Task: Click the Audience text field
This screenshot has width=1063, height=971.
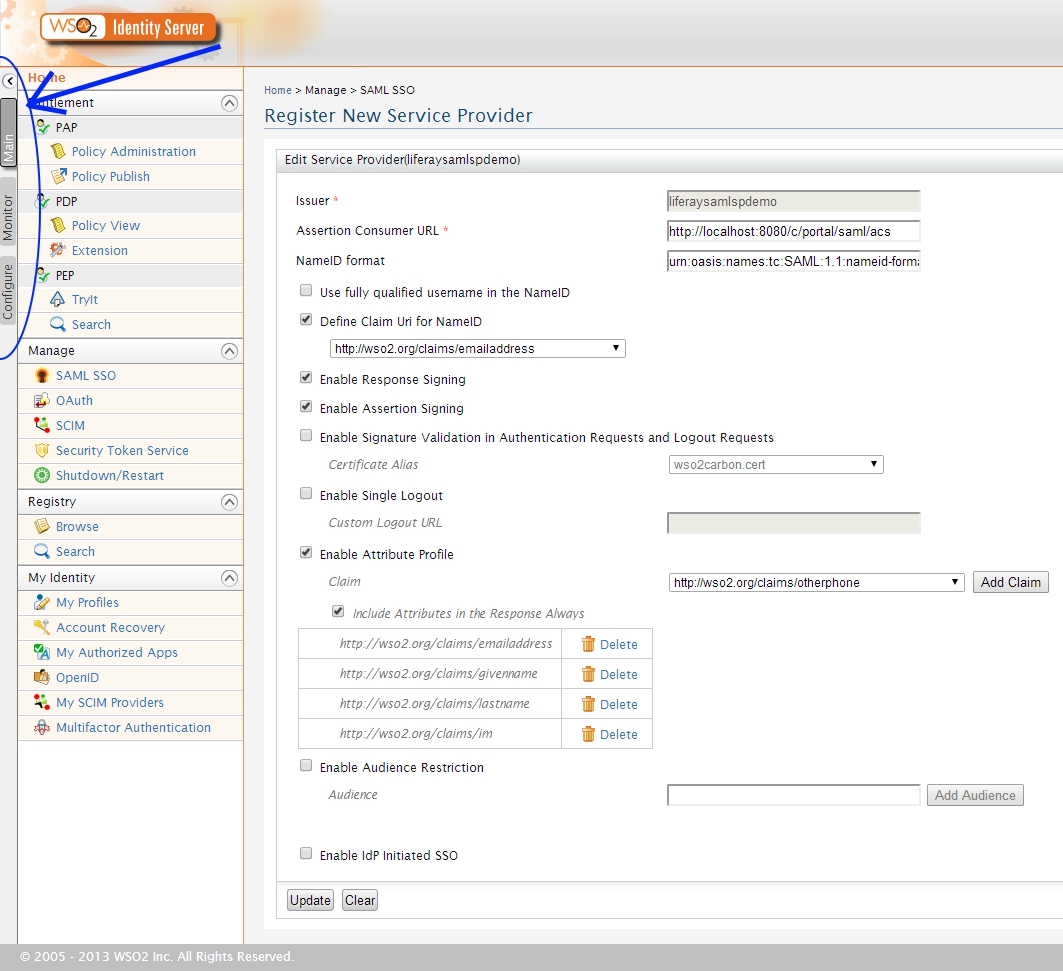Action: click(x=794, y=795)
